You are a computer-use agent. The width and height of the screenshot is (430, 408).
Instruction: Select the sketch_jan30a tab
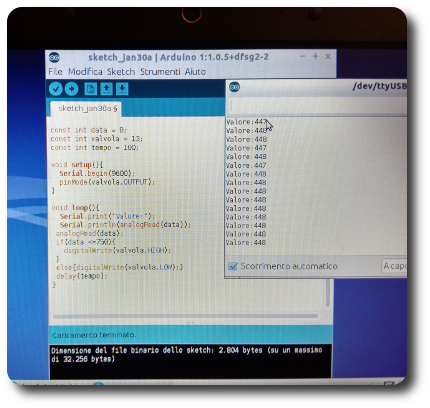point(86,109)
